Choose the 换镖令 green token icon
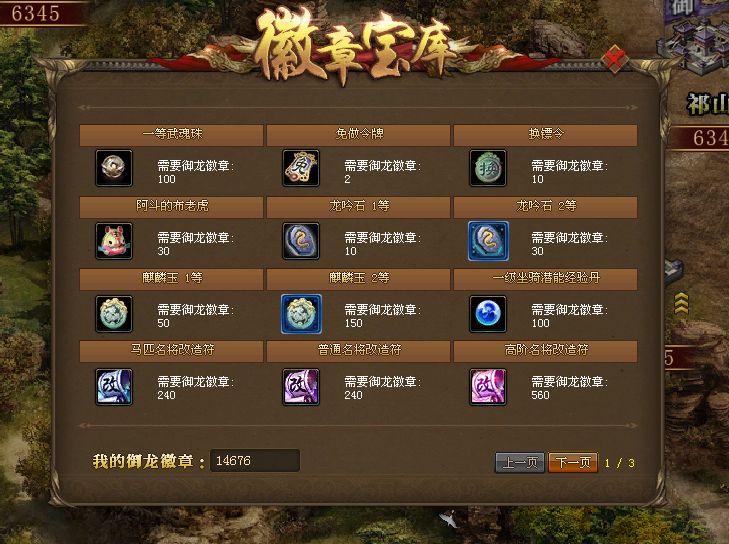729x544 pixels. pyautogui.click(x=488, y=168)
